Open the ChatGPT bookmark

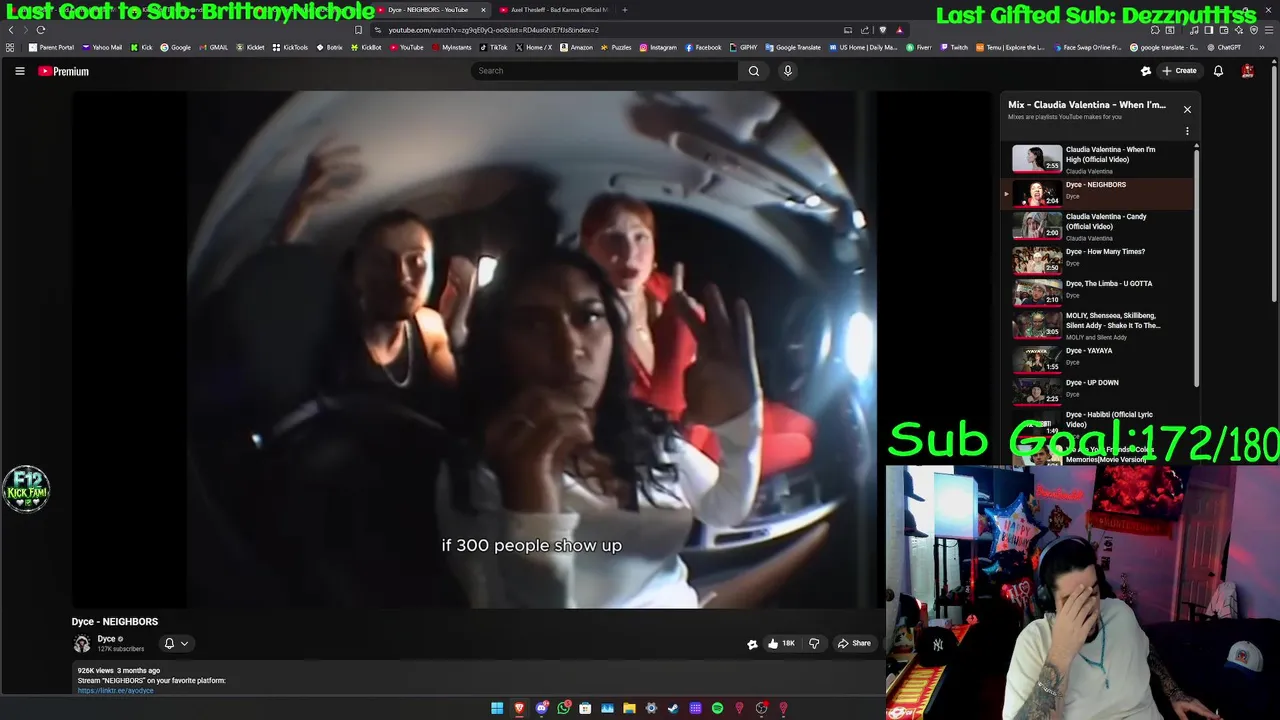click(x=1223, y=47)
